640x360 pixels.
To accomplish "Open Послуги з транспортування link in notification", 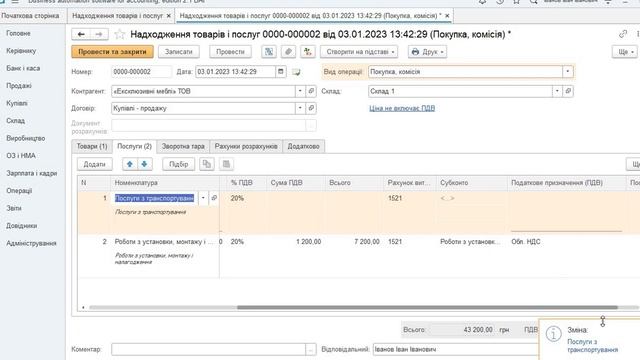I will point(592,346).
